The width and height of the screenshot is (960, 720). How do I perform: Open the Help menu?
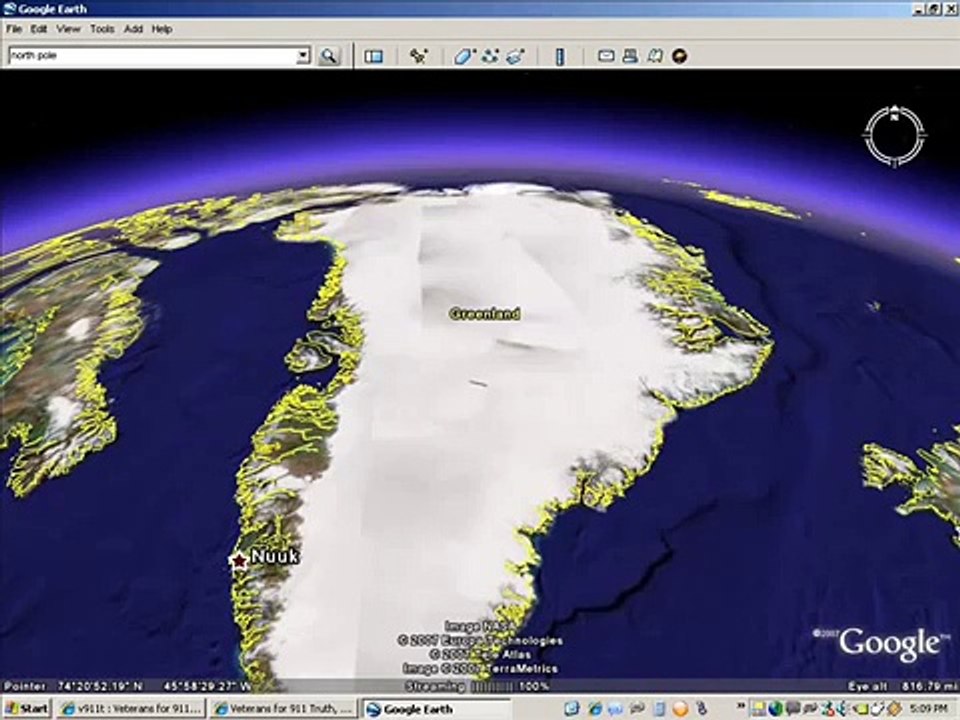pos(162,29)
